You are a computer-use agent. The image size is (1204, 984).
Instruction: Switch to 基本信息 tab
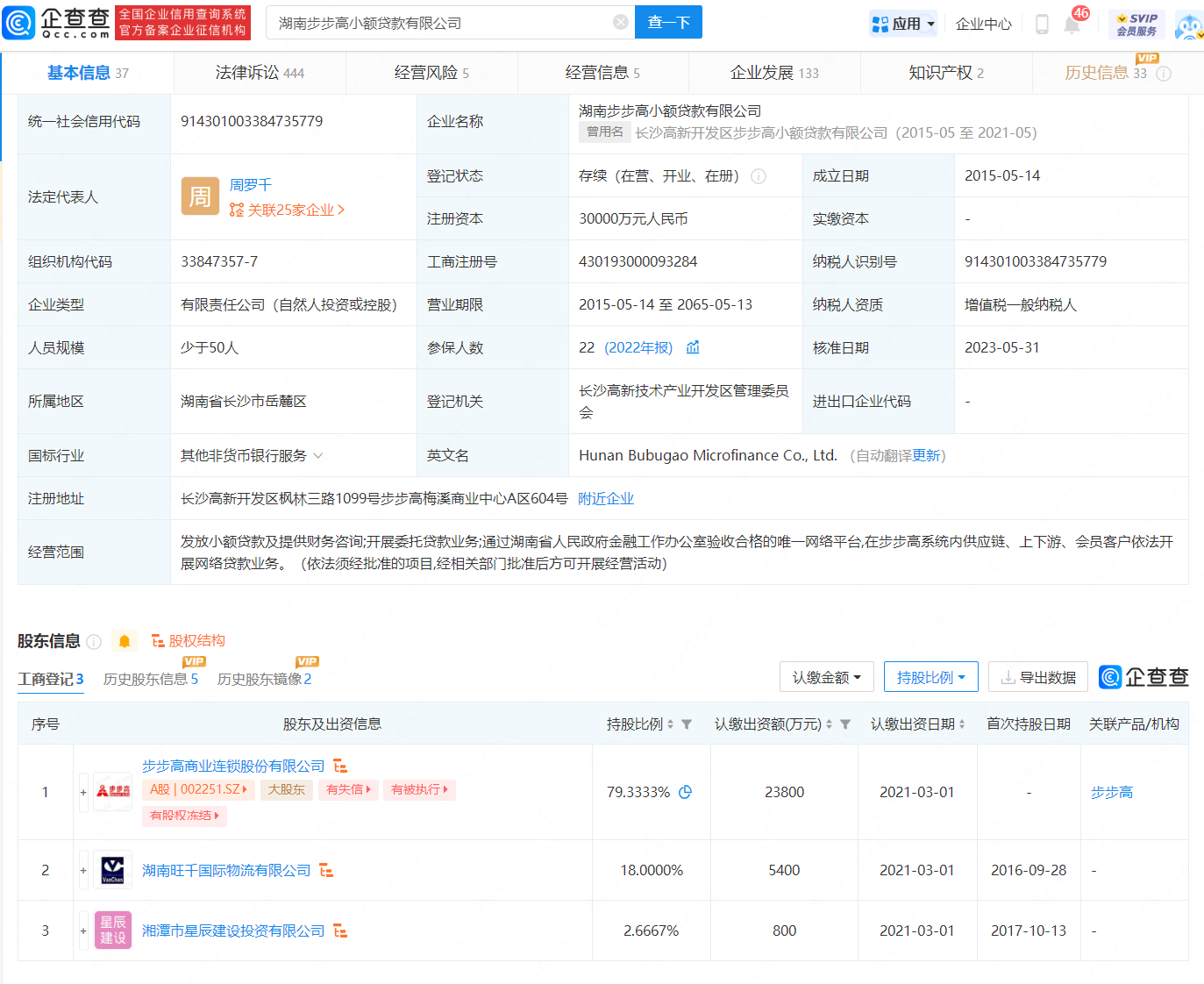[x=88, y=73]
